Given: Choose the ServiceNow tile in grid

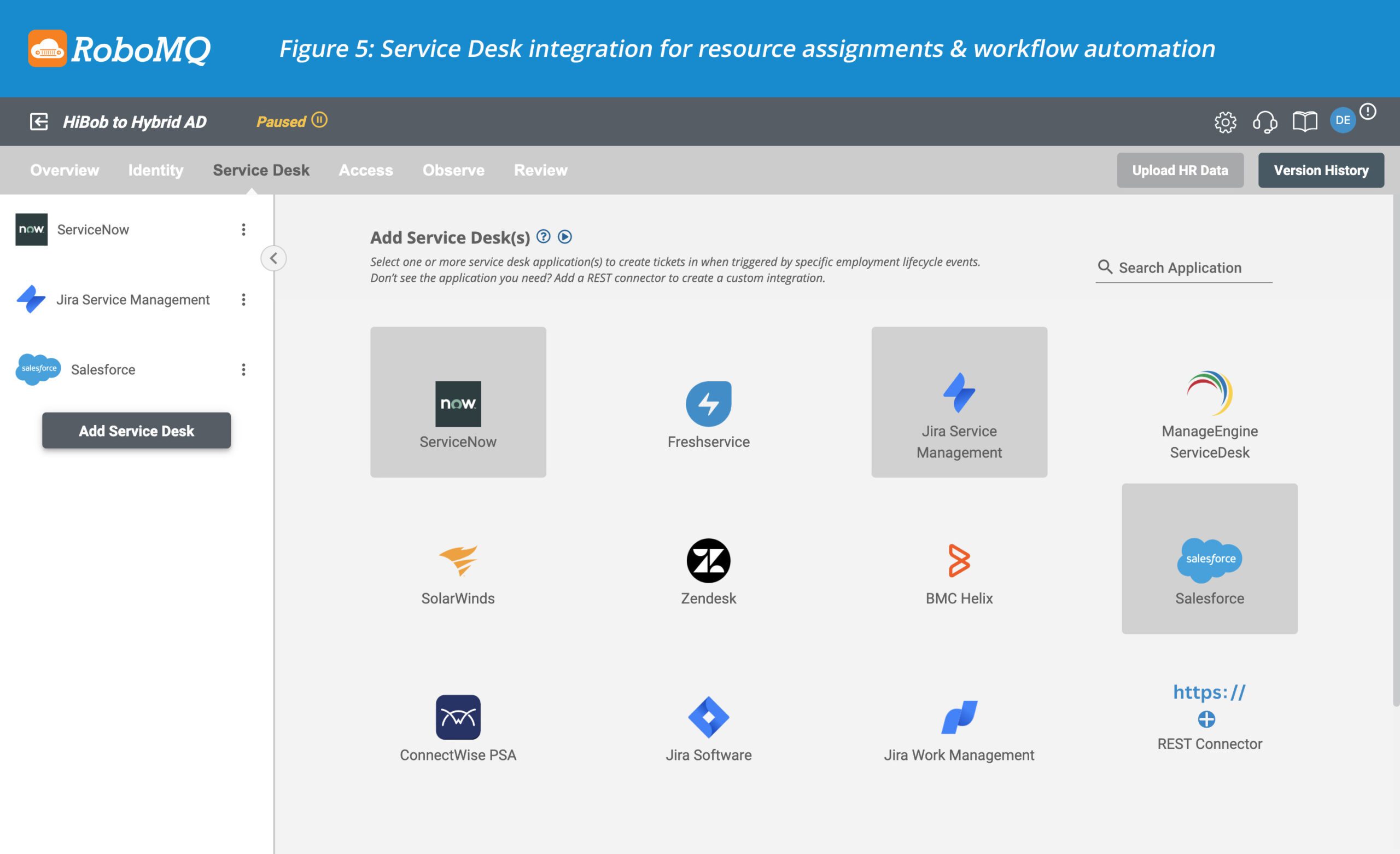Looking at the screenshot, I should 458,402.
